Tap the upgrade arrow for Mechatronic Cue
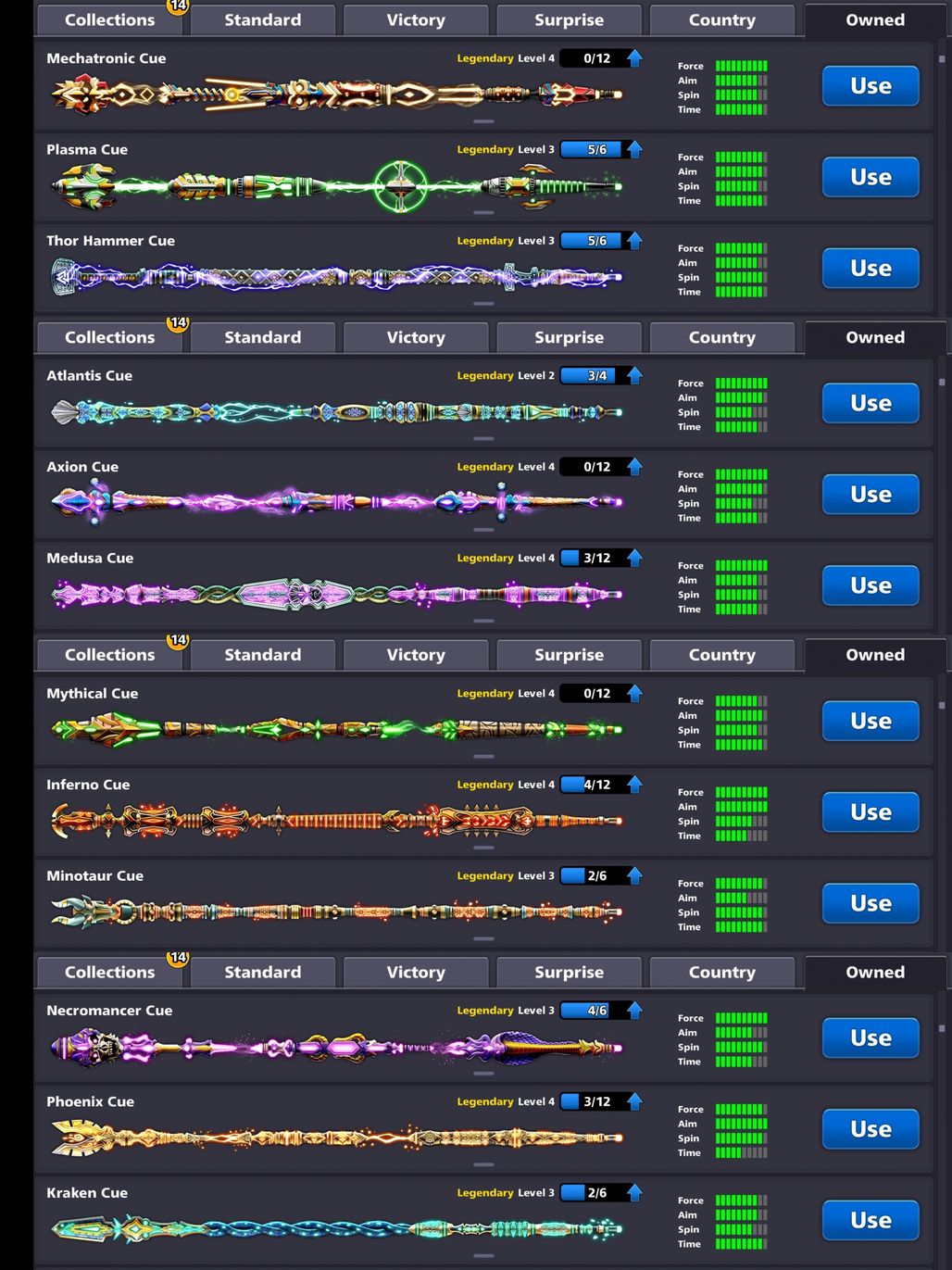This screenshot has height=1270, width=952. 634,58
